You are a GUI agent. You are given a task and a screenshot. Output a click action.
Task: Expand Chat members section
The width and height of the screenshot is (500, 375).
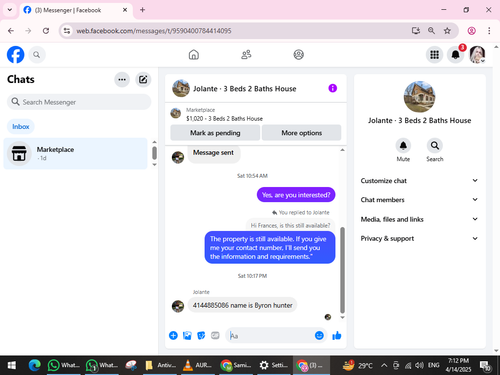click(x=419, y=200)
